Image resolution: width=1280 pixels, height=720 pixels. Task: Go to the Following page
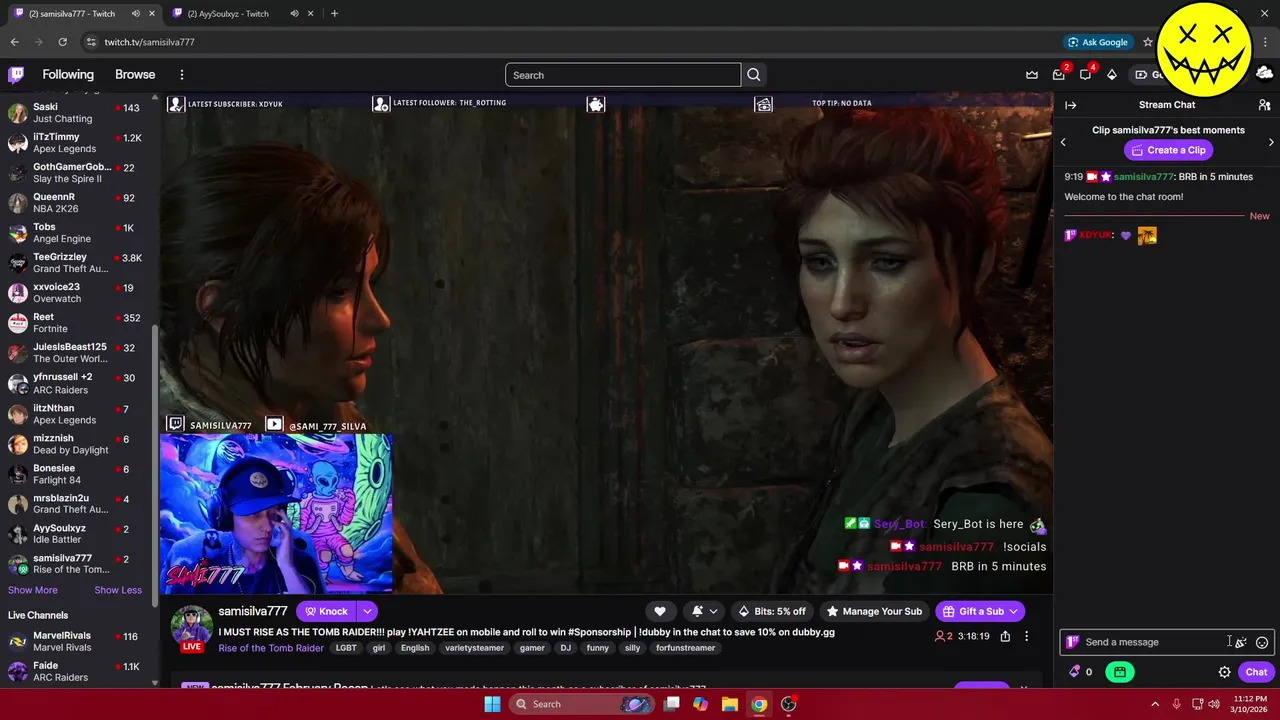[x=68, y=75]
